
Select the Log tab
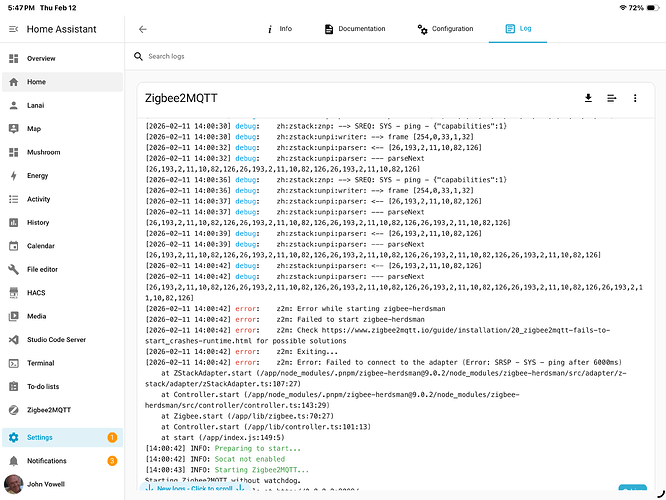(518, 29)
